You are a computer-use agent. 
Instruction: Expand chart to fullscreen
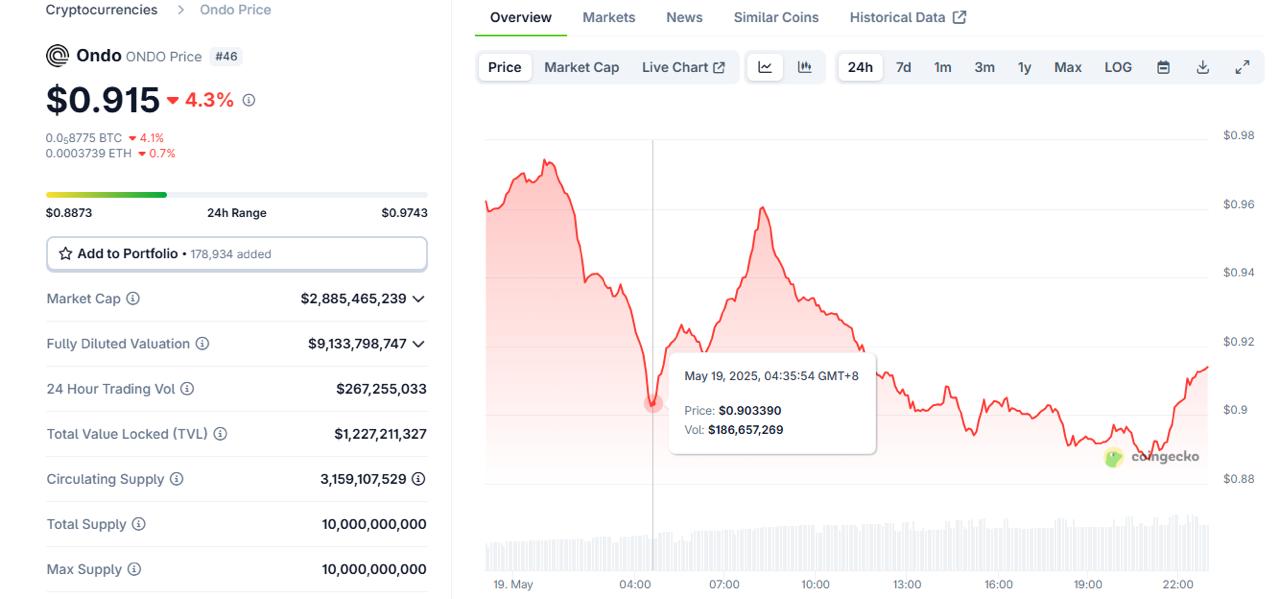point(1242,67)
